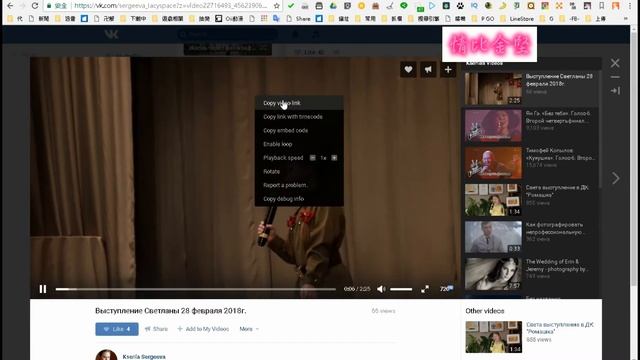The image size is (640, 360).
Task: Open The Wedding of Erin video
Action: (493, 274)
